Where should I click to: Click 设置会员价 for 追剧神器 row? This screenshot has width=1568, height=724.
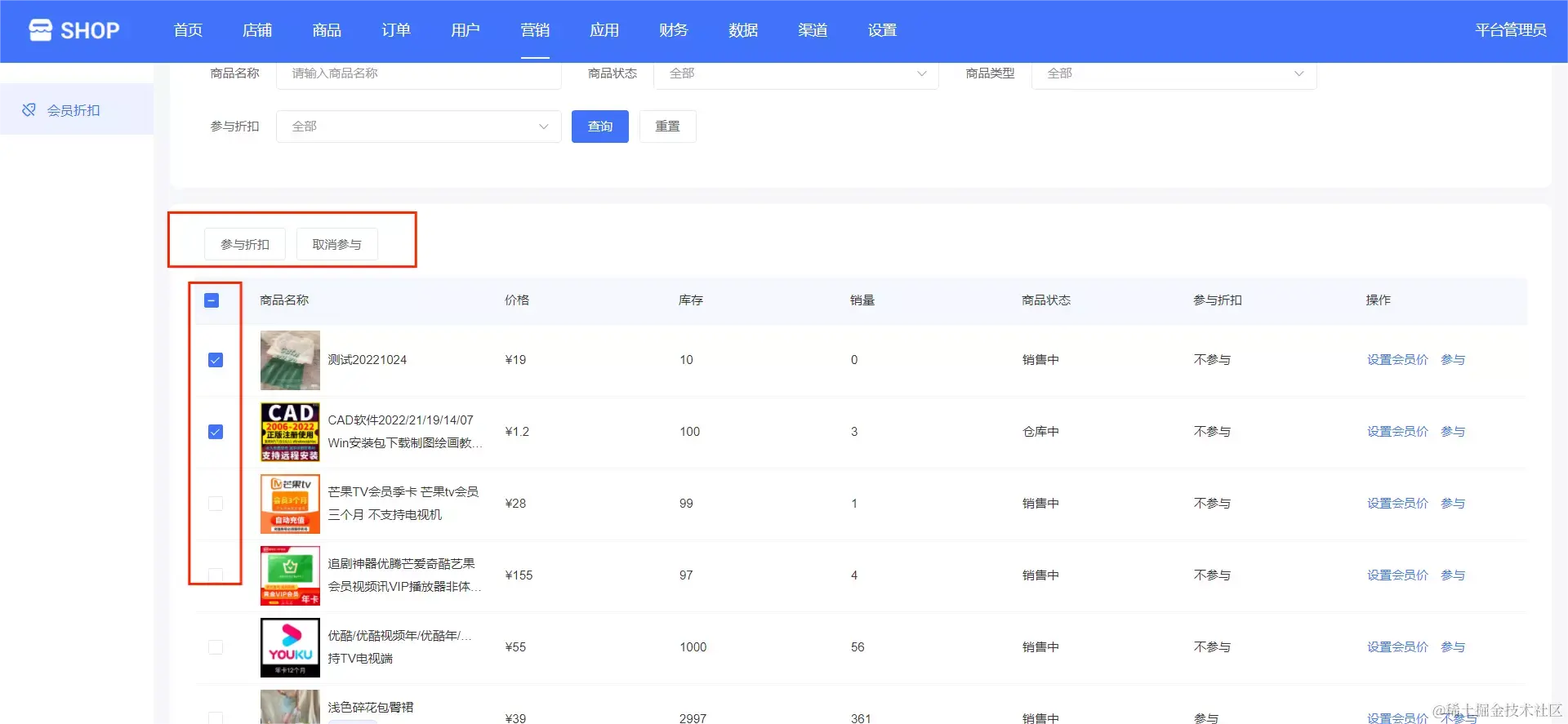(x=1397, y=575)
